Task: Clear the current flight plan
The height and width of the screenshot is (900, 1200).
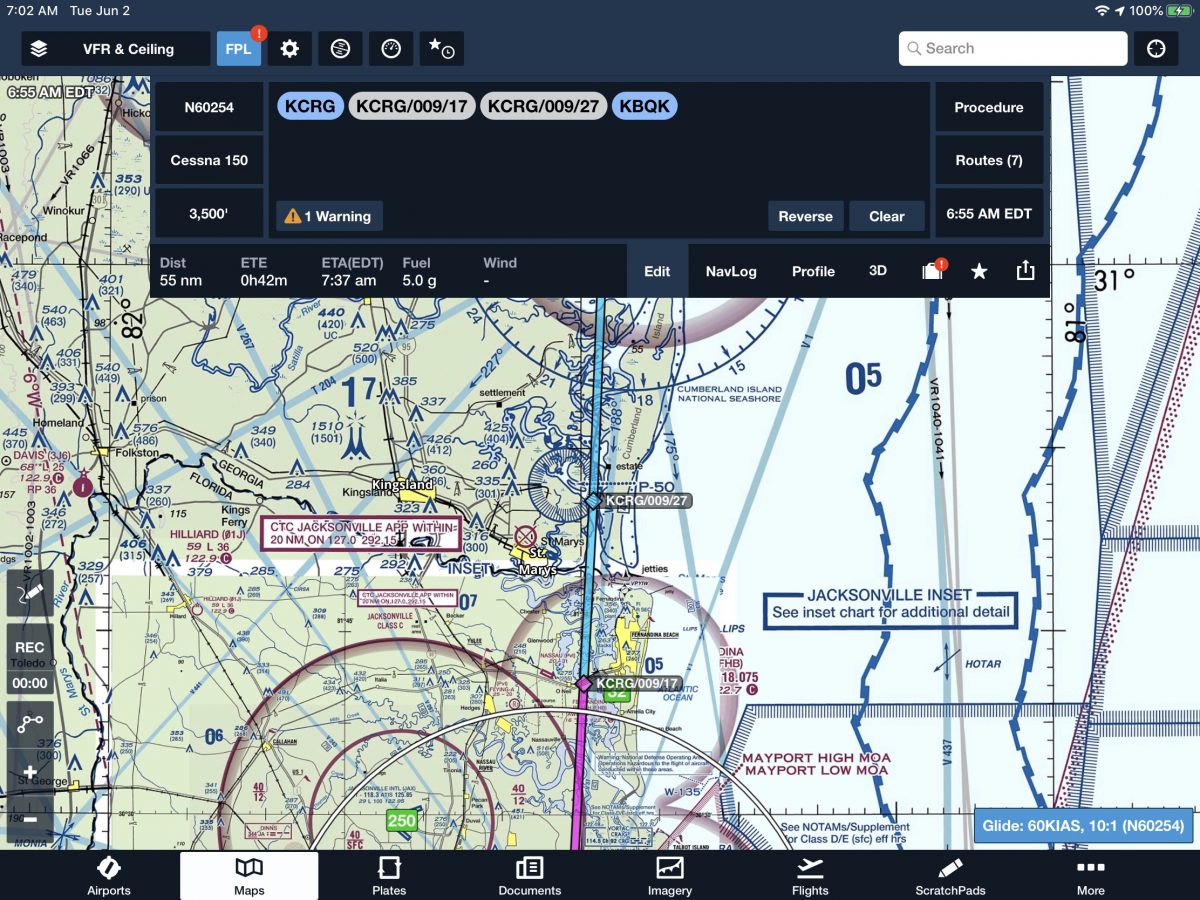Action: (887, 216)
